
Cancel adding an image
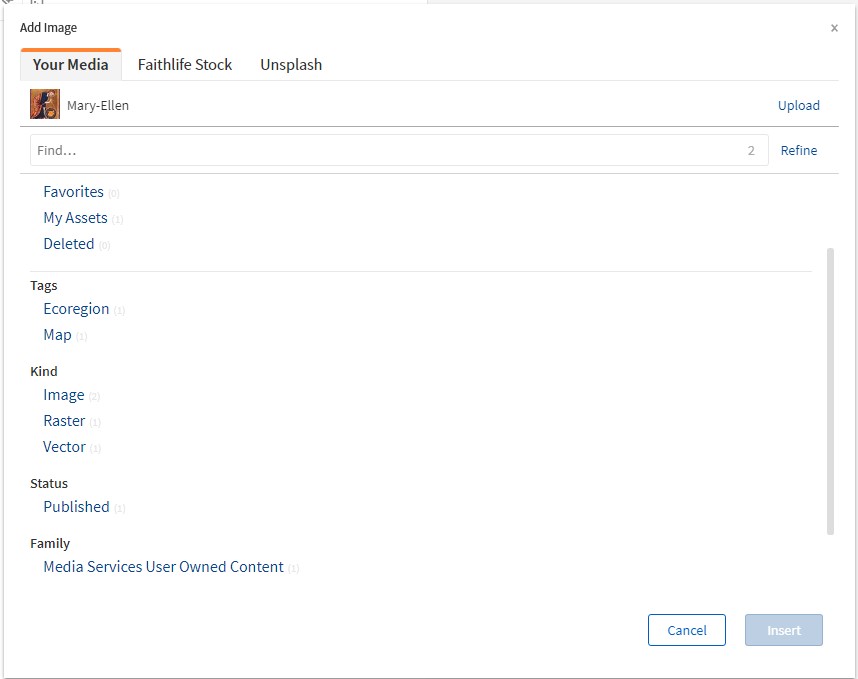coord(687,630)
